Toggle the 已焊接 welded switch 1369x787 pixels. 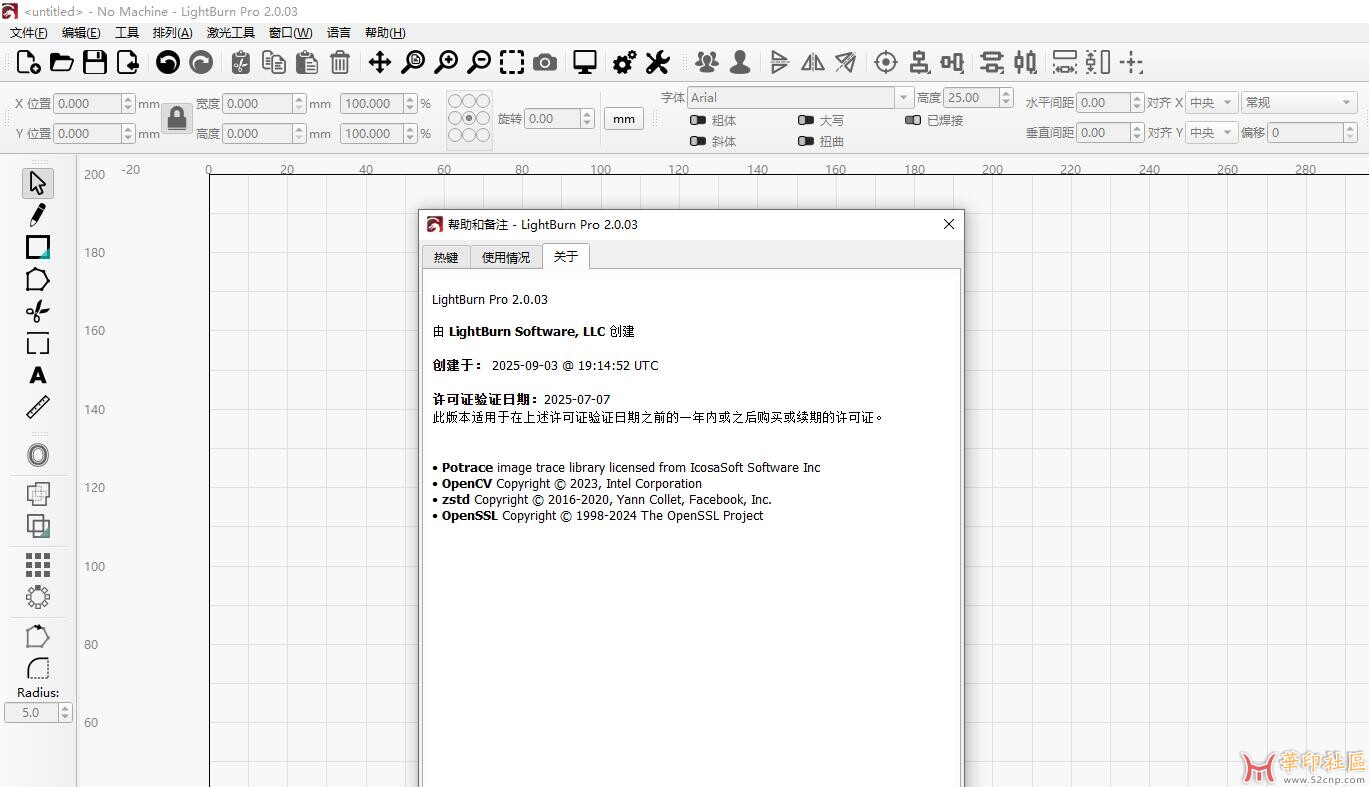coord(913,120)
